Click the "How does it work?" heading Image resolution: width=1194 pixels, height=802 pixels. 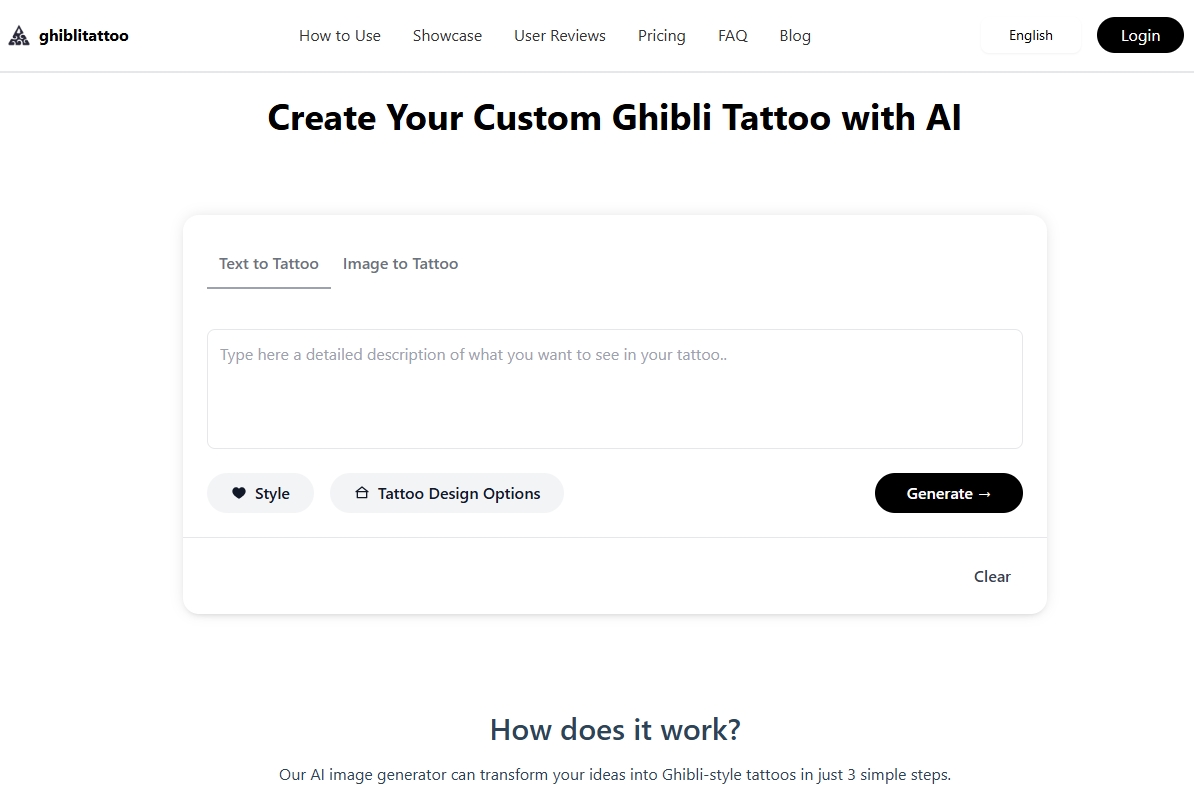pos(615,730)
